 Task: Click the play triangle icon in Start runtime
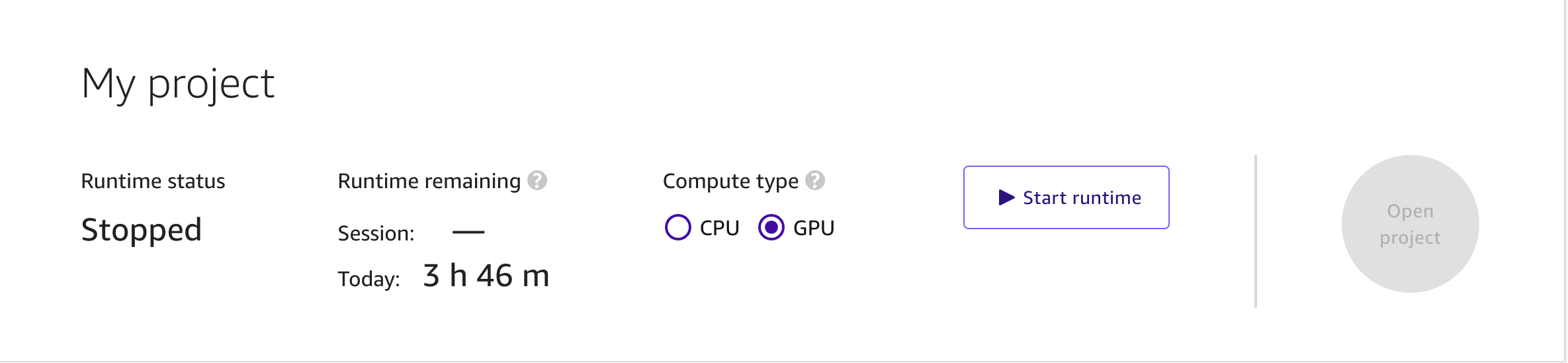point(1006,197)
